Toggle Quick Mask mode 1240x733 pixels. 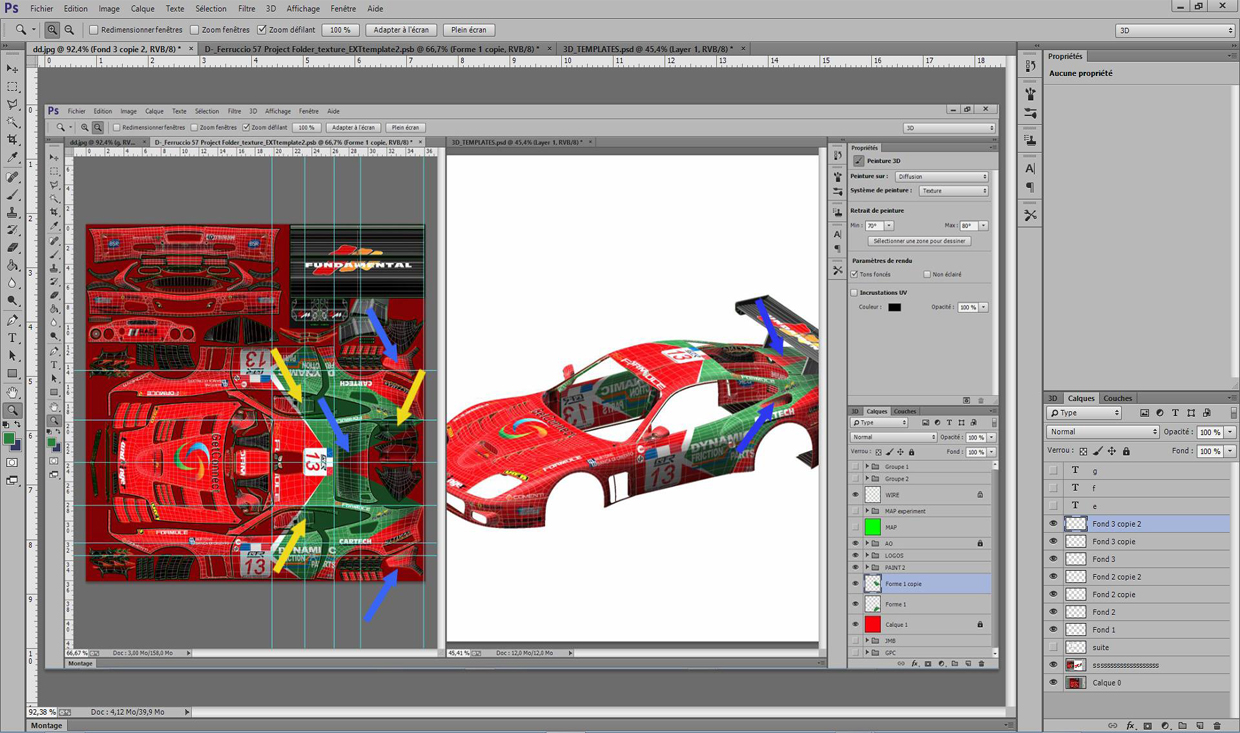[13, 462]
